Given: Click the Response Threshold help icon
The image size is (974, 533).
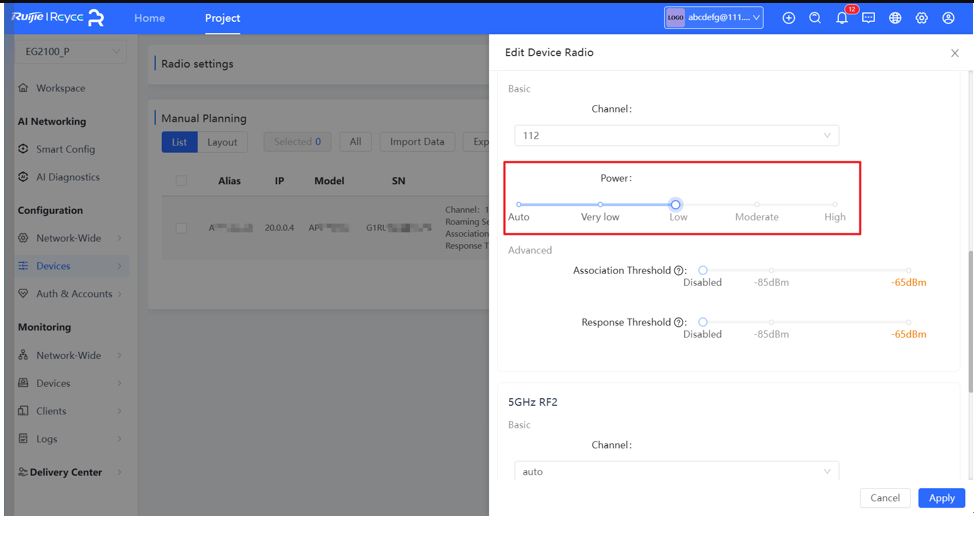Looking at the screenshot, I should [679, 323].
